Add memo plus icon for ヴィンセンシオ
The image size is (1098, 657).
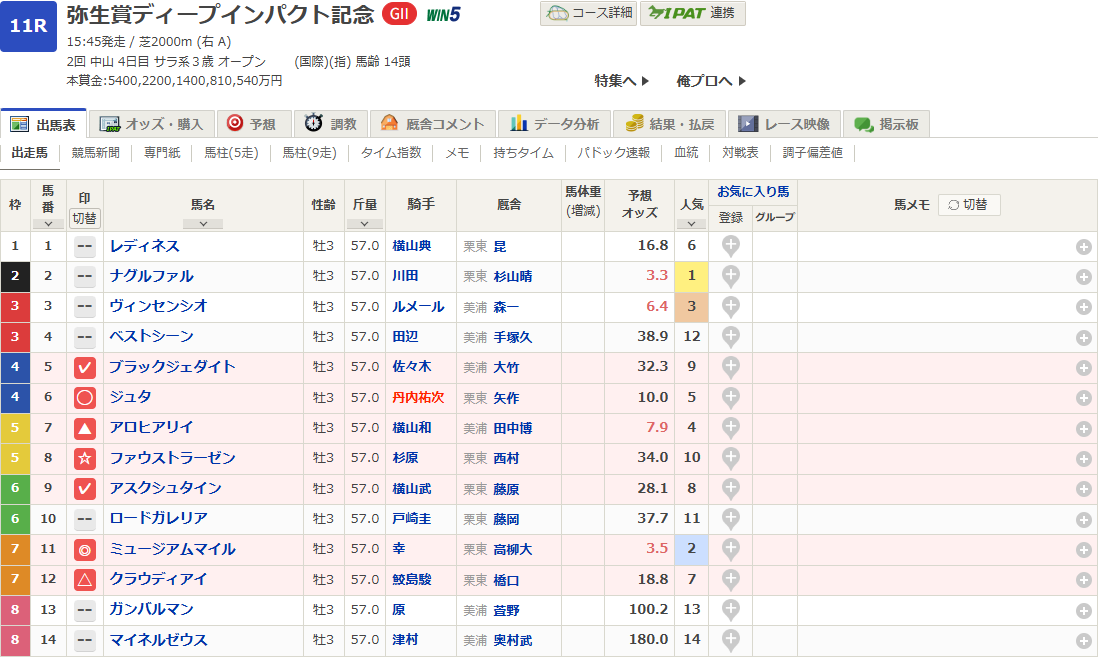click(1083, 307)
